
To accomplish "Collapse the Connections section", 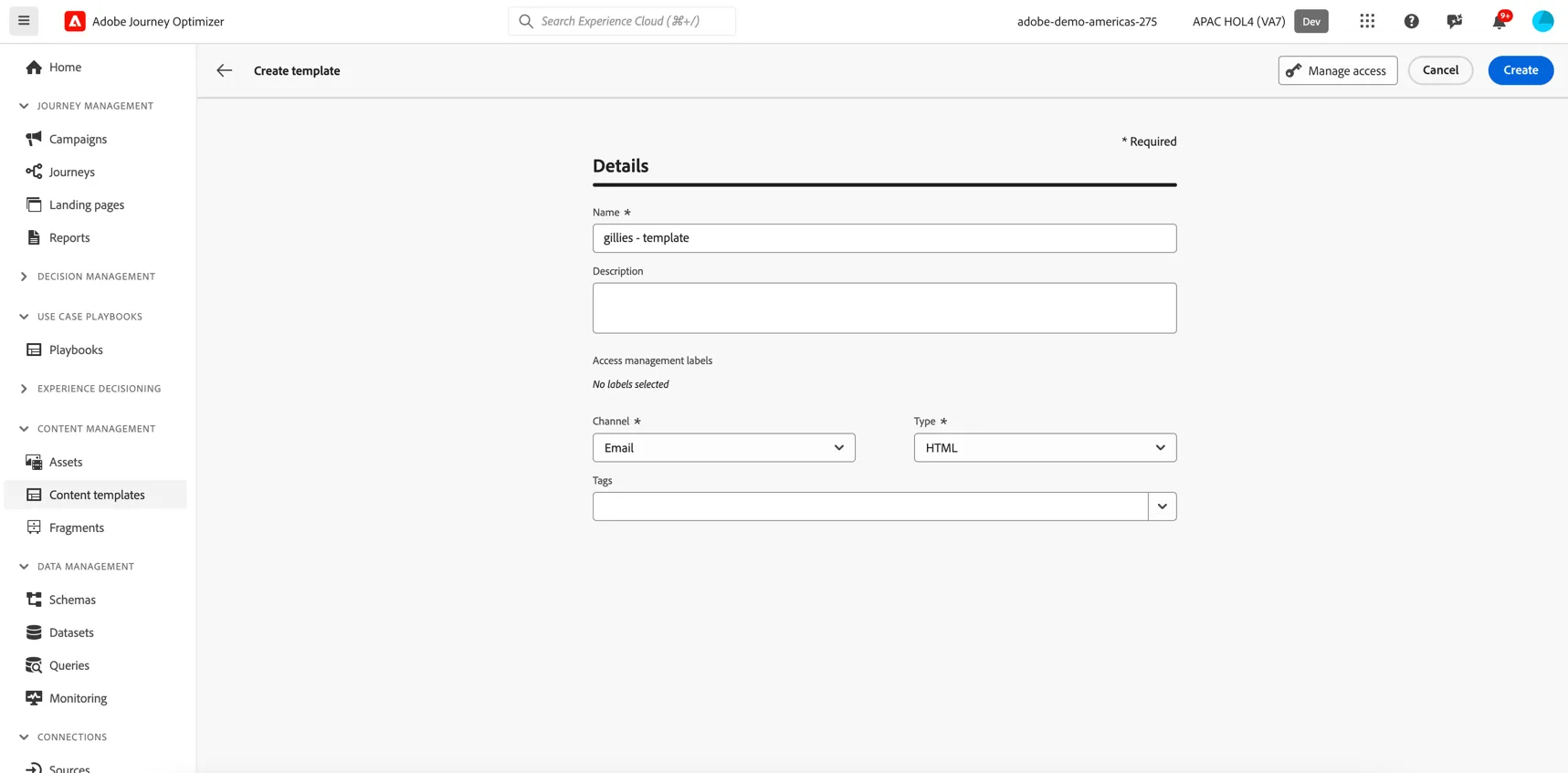I will [24, 737].
